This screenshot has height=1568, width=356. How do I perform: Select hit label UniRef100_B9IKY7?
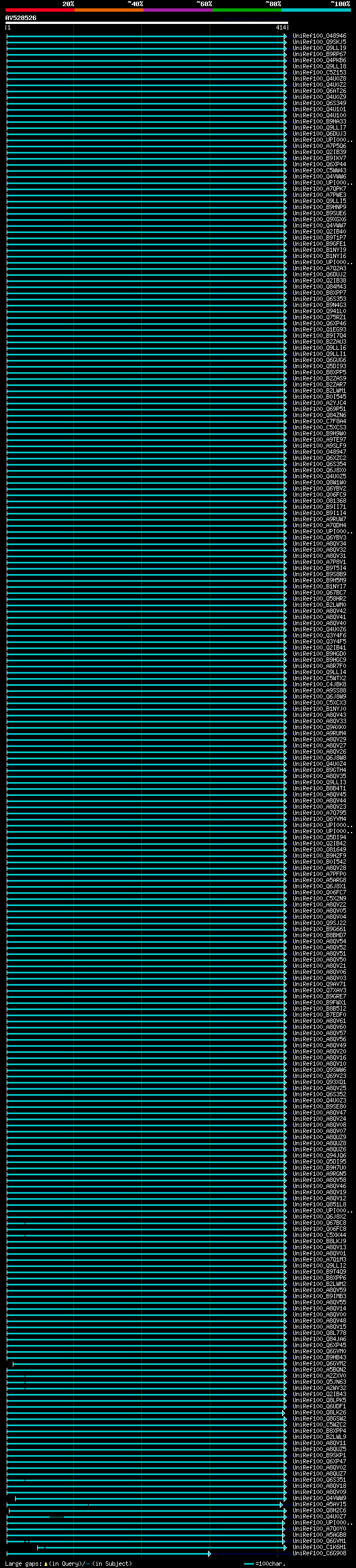pos(319,159)
